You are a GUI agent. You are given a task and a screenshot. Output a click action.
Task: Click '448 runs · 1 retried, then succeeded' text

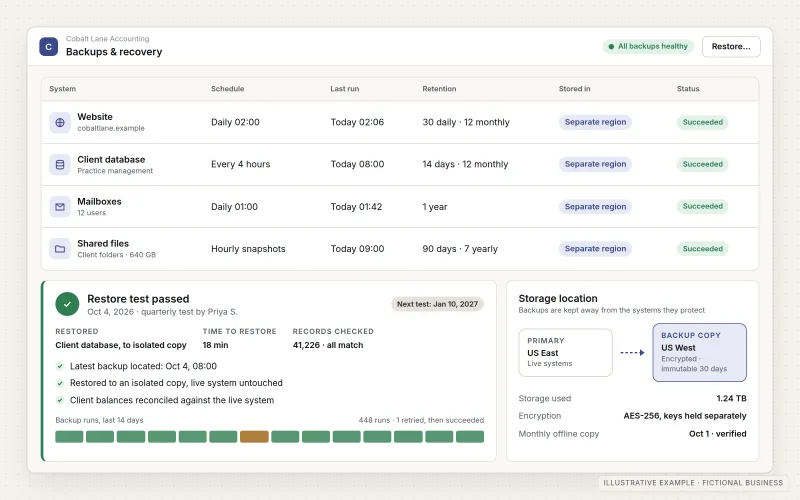(421, 420)
